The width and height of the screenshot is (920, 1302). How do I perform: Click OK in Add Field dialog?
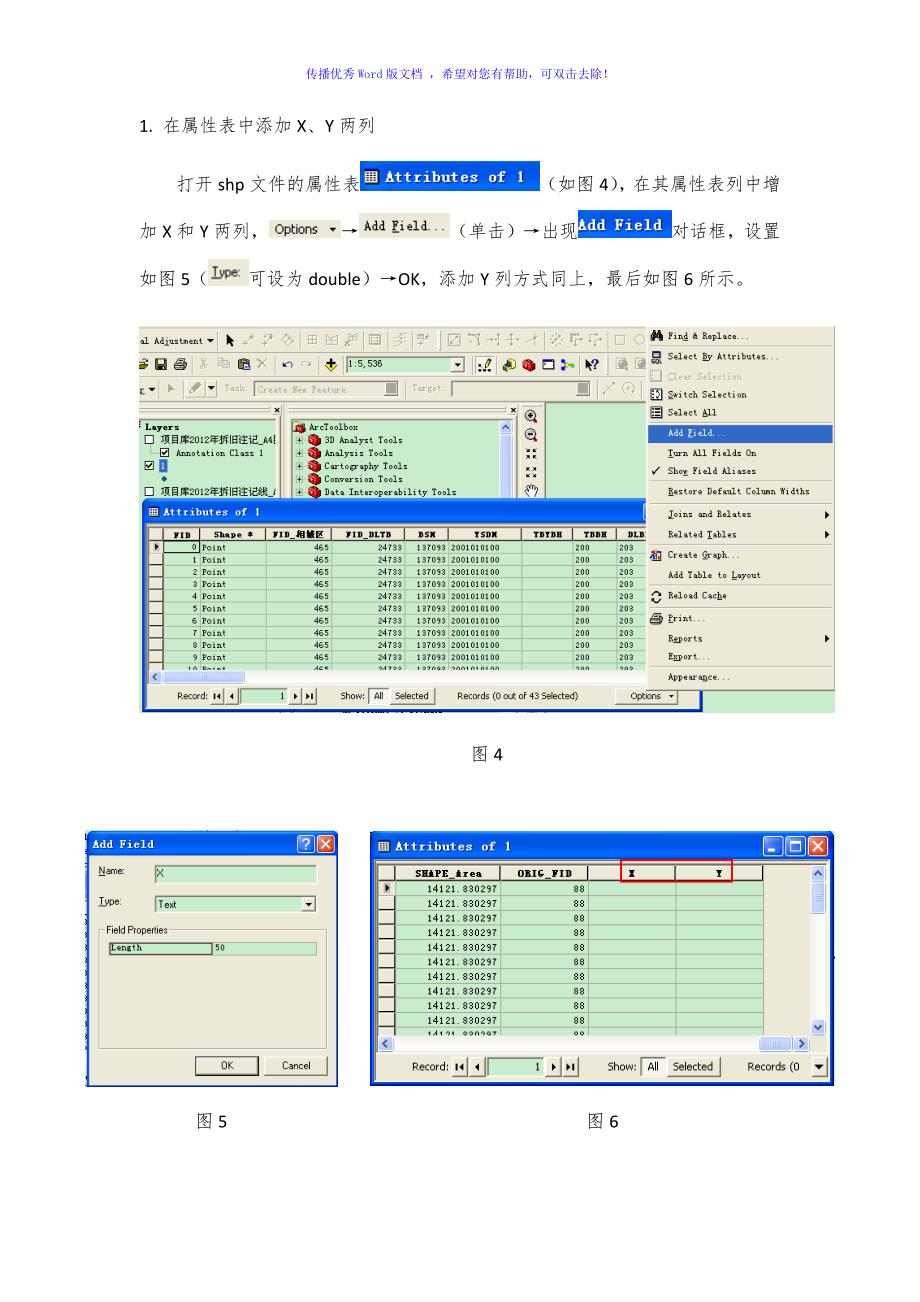(x=227, y=1065)
